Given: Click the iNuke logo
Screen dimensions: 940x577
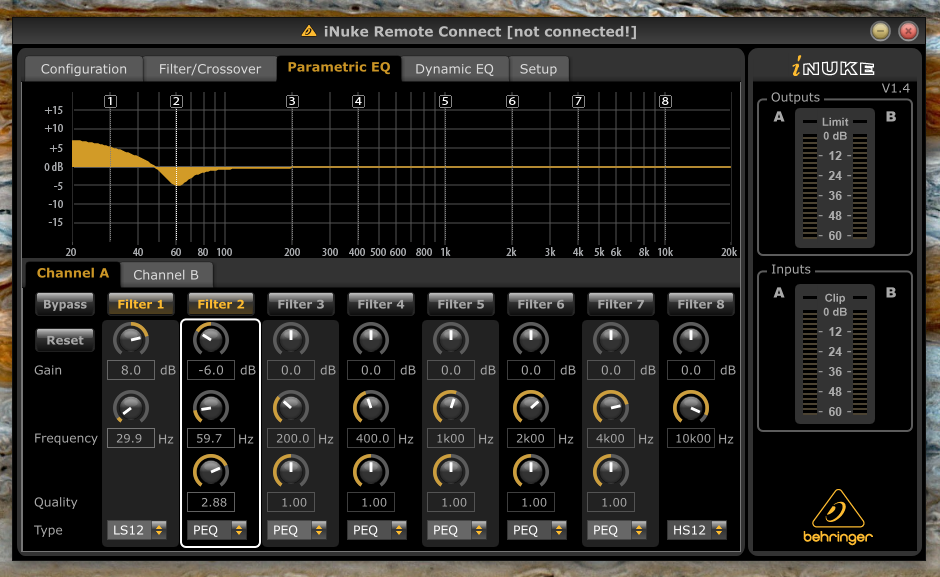Looking at the screenshot, I should (833, 67).
